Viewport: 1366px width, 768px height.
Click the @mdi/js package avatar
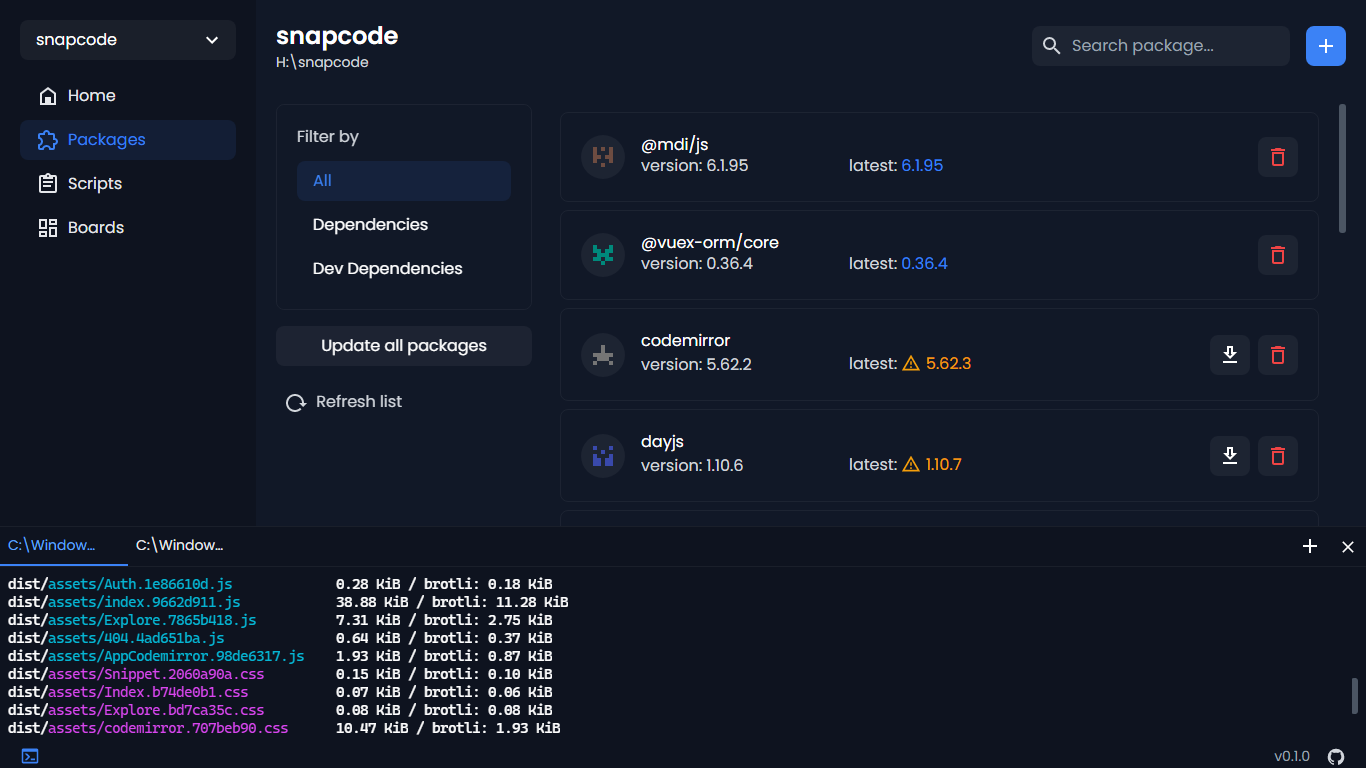tap(603, 157)
